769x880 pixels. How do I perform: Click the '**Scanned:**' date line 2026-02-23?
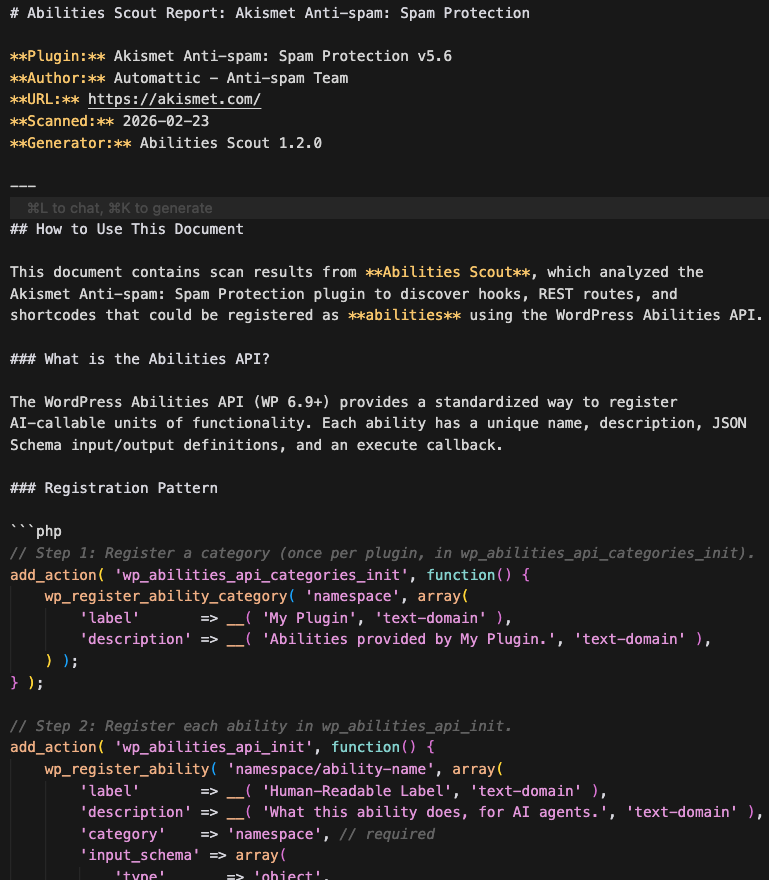(x=109, y=121)
